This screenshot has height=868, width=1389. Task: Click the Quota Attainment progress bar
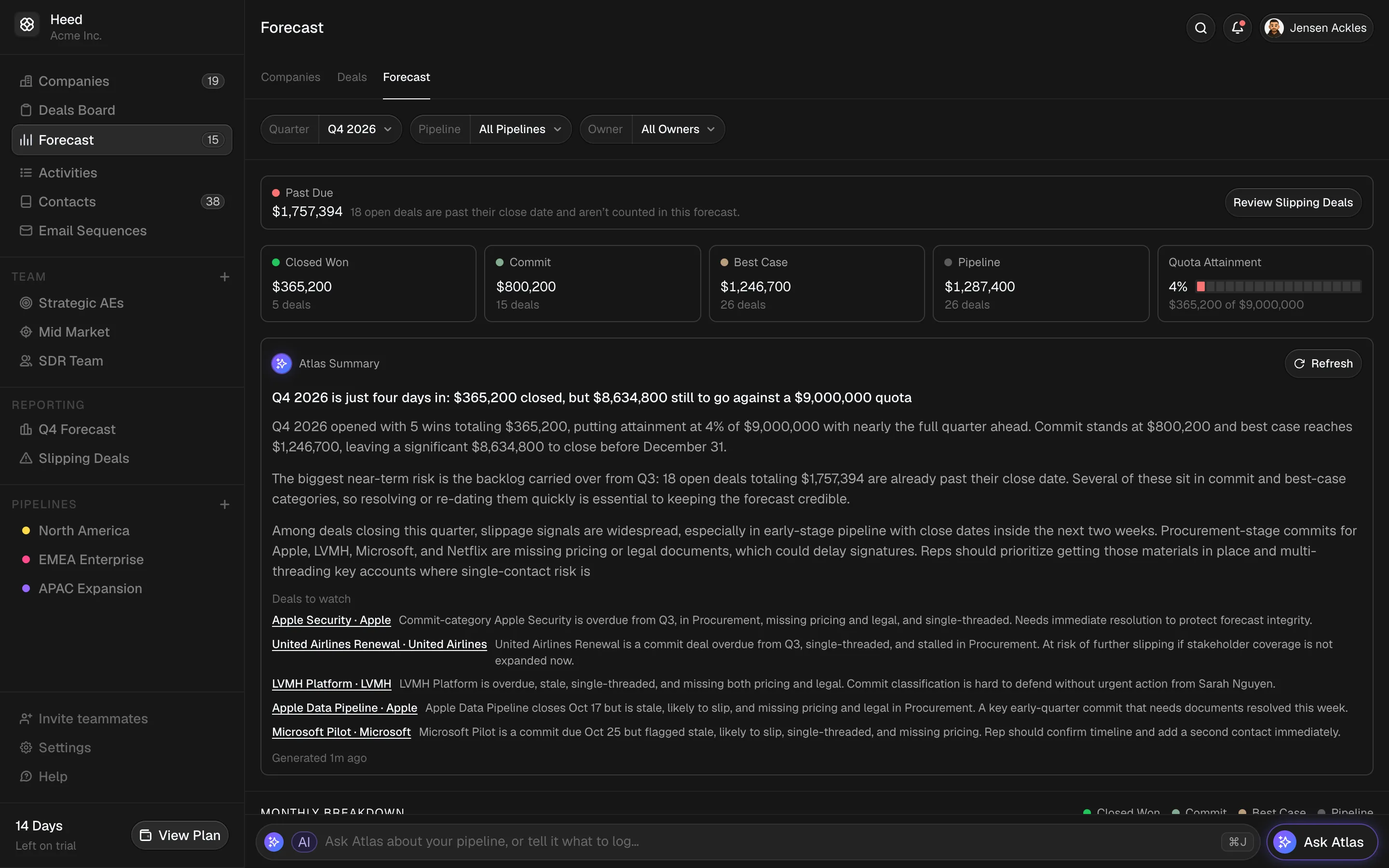[1278, 286]
